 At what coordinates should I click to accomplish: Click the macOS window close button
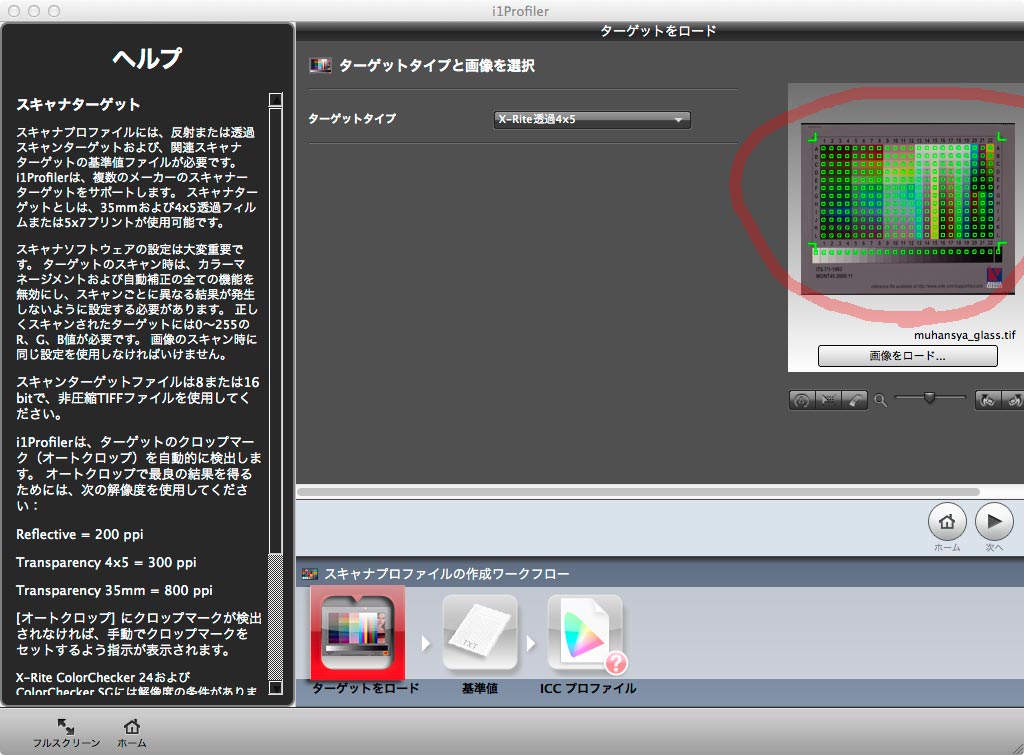(13, 10)
